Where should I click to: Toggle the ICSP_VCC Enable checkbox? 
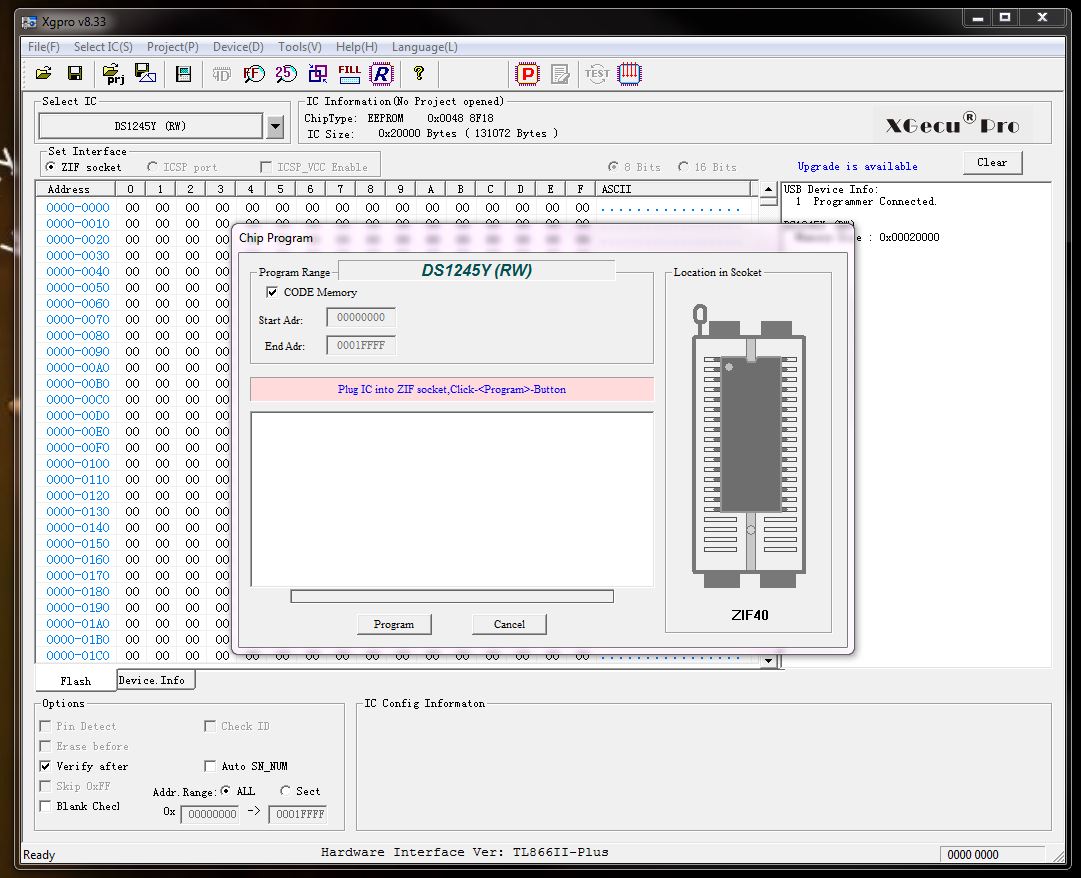tap(265, 167)
